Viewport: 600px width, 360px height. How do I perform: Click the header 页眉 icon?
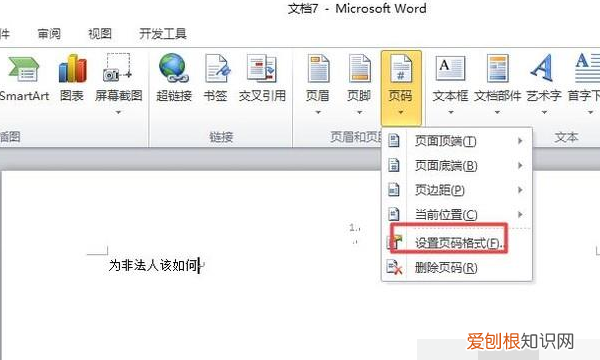tap(318, 69)
